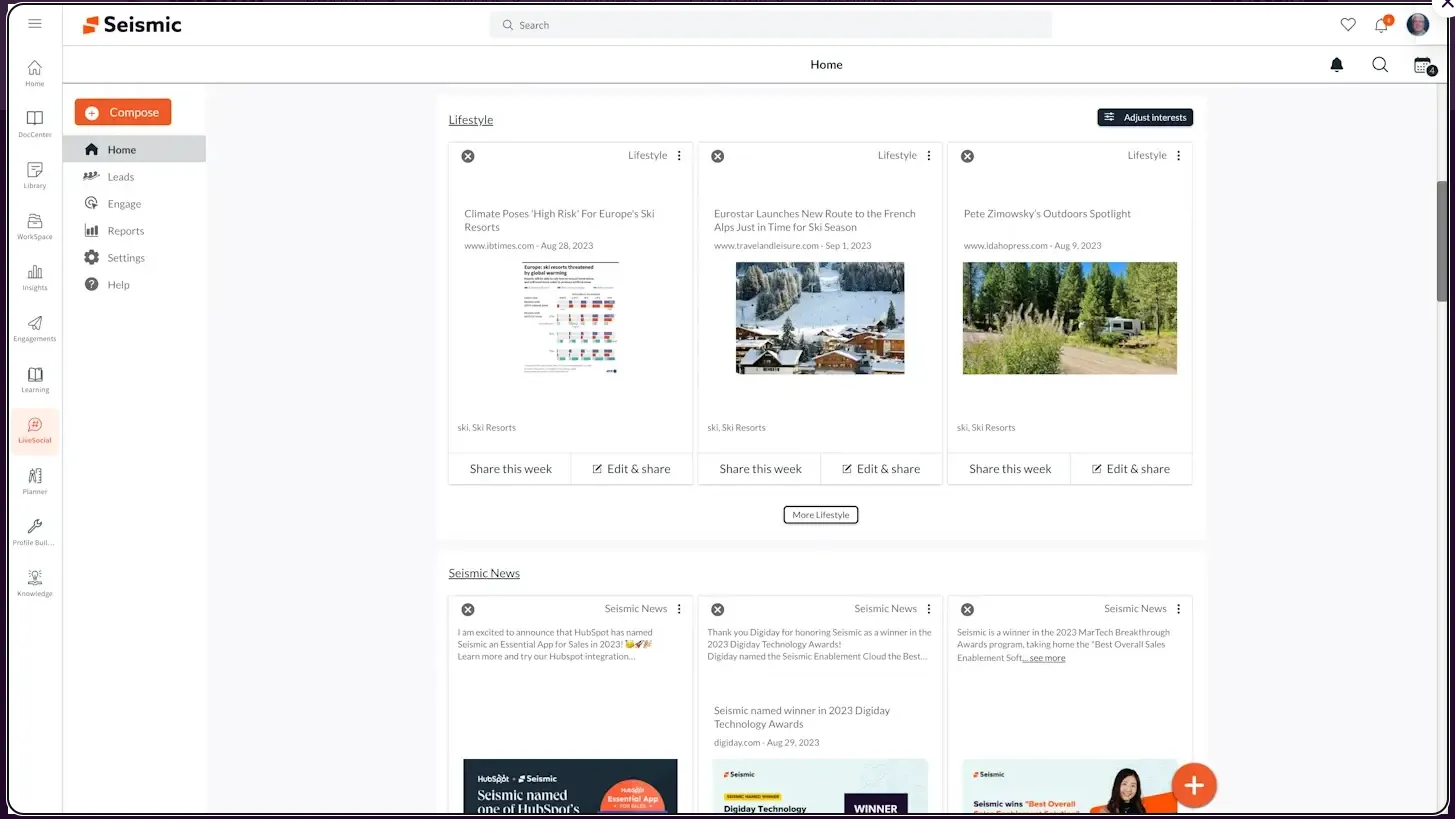1455x819 pixels.
Task: Open options menu on Pete Zimowsky's card
Action: click(x=1178, y=156)
